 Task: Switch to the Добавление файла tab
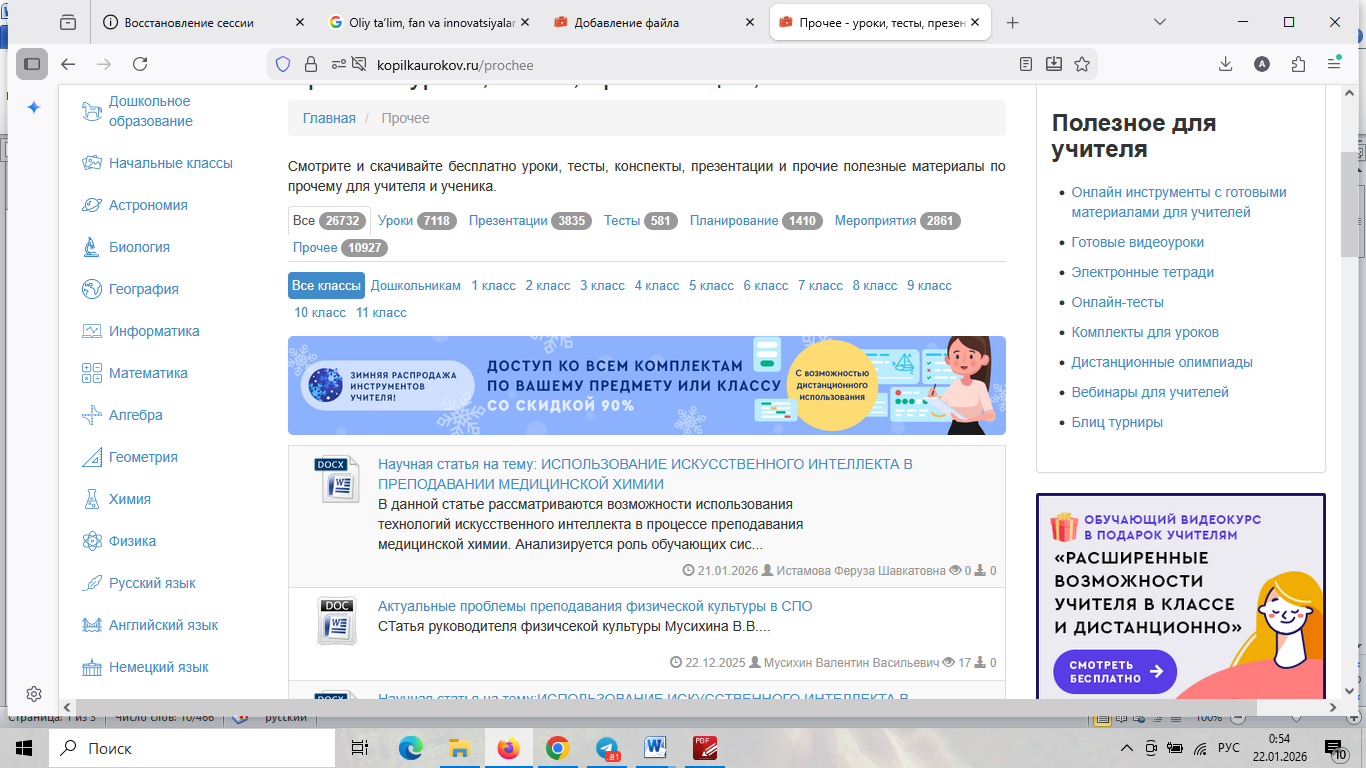[x=655, y=22]
